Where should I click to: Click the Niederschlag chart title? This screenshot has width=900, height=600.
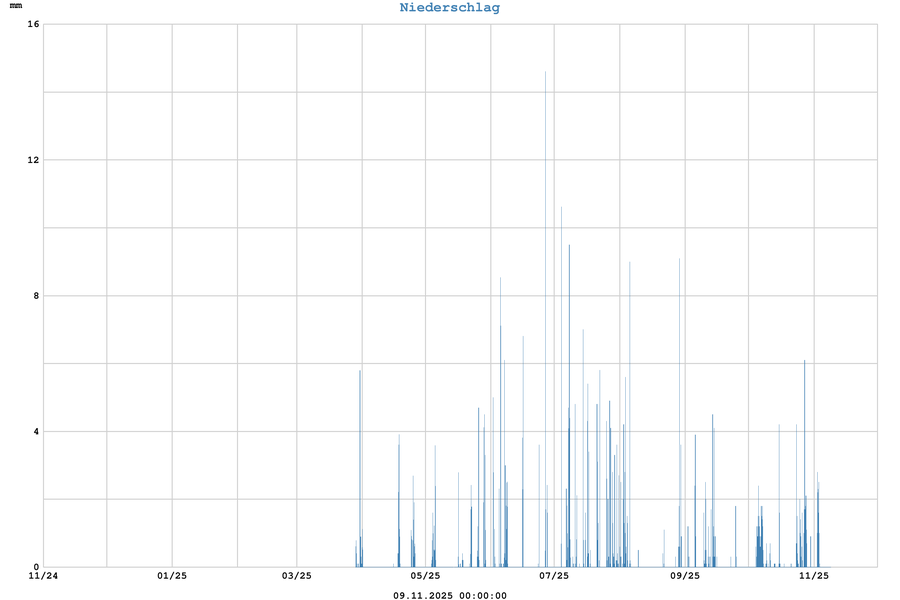(449, 8)
